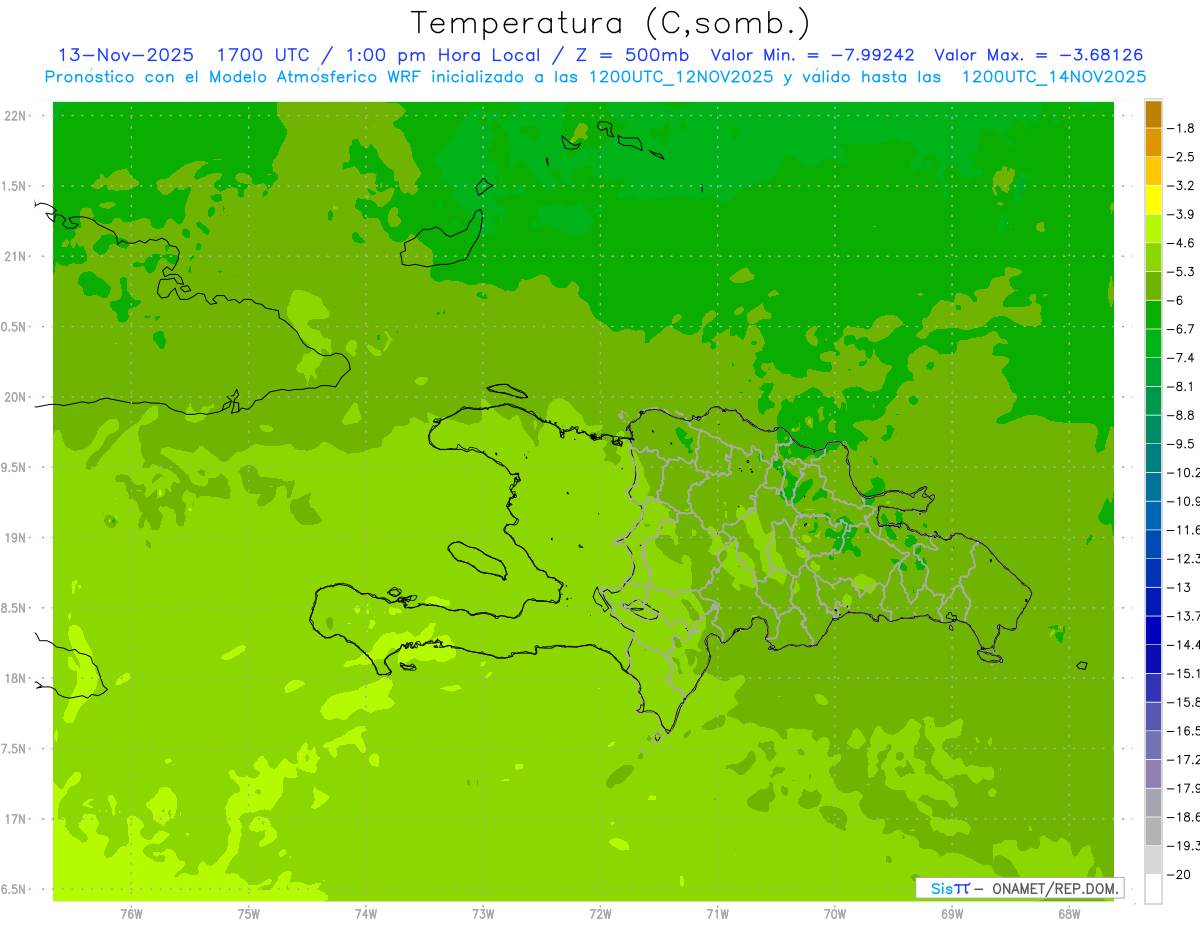Click the "76W" longitude label
The image size is (1200, 927).
(131, 914)
